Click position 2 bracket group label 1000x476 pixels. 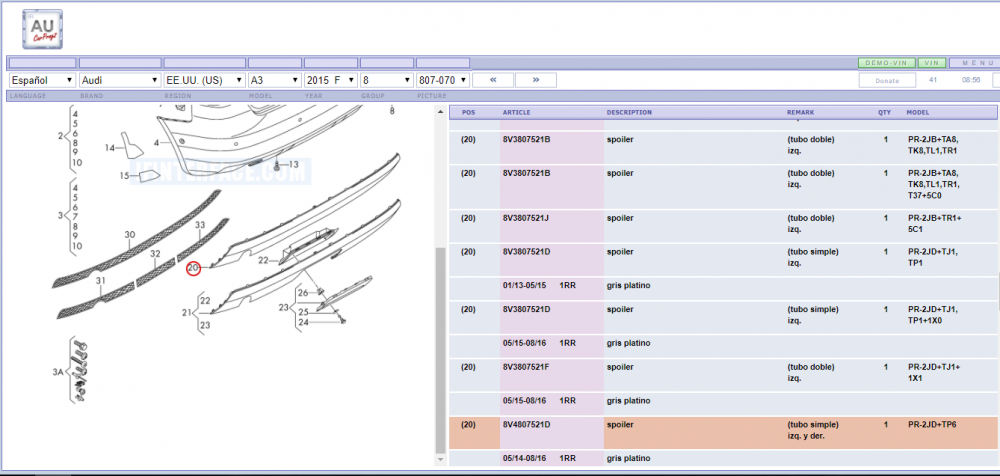click(x=61, y=136)
